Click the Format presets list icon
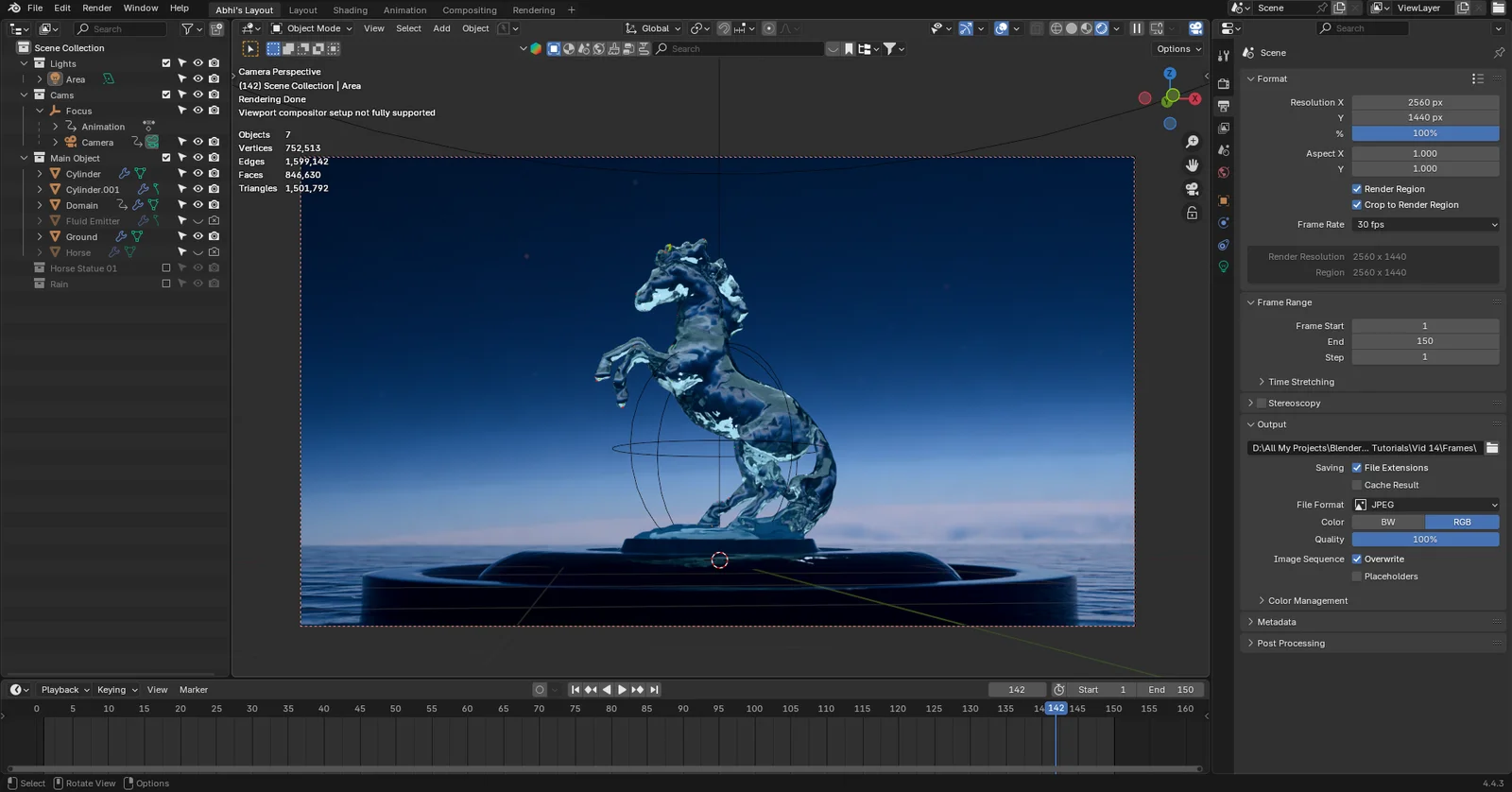The height and width of the screenshot is (792, 1512). click(1478, 78)
